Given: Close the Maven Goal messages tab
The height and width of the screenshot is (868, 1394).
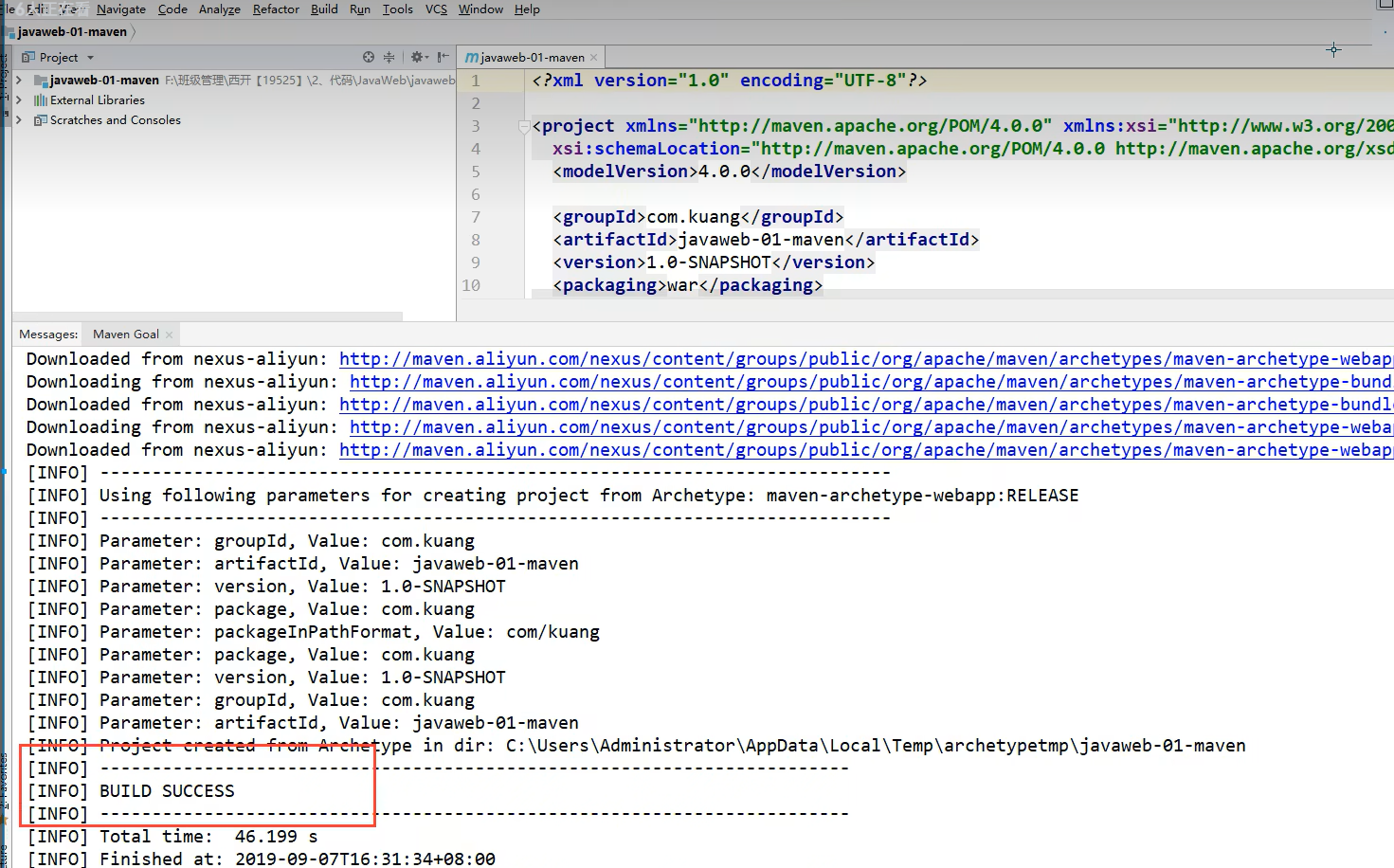Looking at the screenshot, I should (x=170, y=335).
